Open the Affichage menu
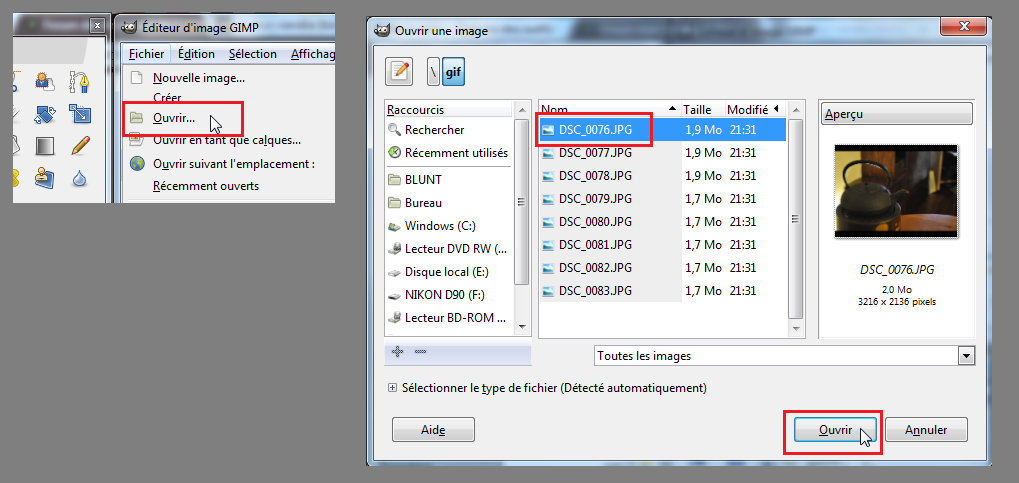The height and width of the screenshot is (483, 1019). [x=313, y=54]
